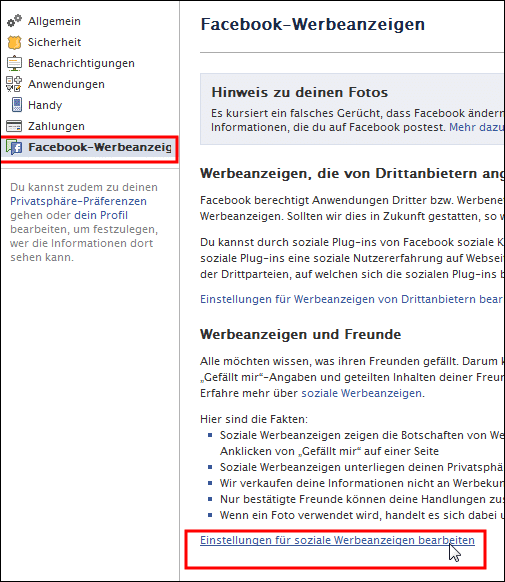Click the shield badge icon beside Sicherheit
Viewport: 505px width, 582px height.
14,42
